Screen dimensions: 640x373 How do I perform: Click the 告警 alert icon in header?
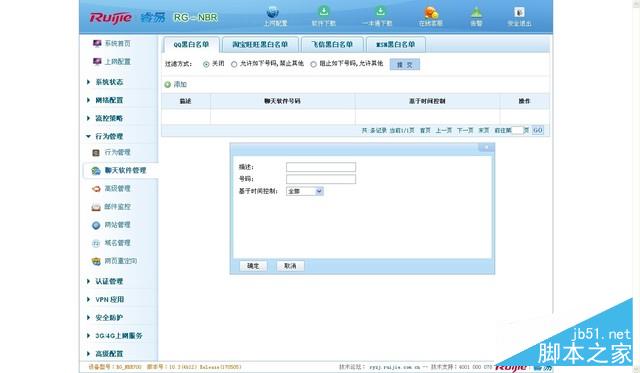477,12
